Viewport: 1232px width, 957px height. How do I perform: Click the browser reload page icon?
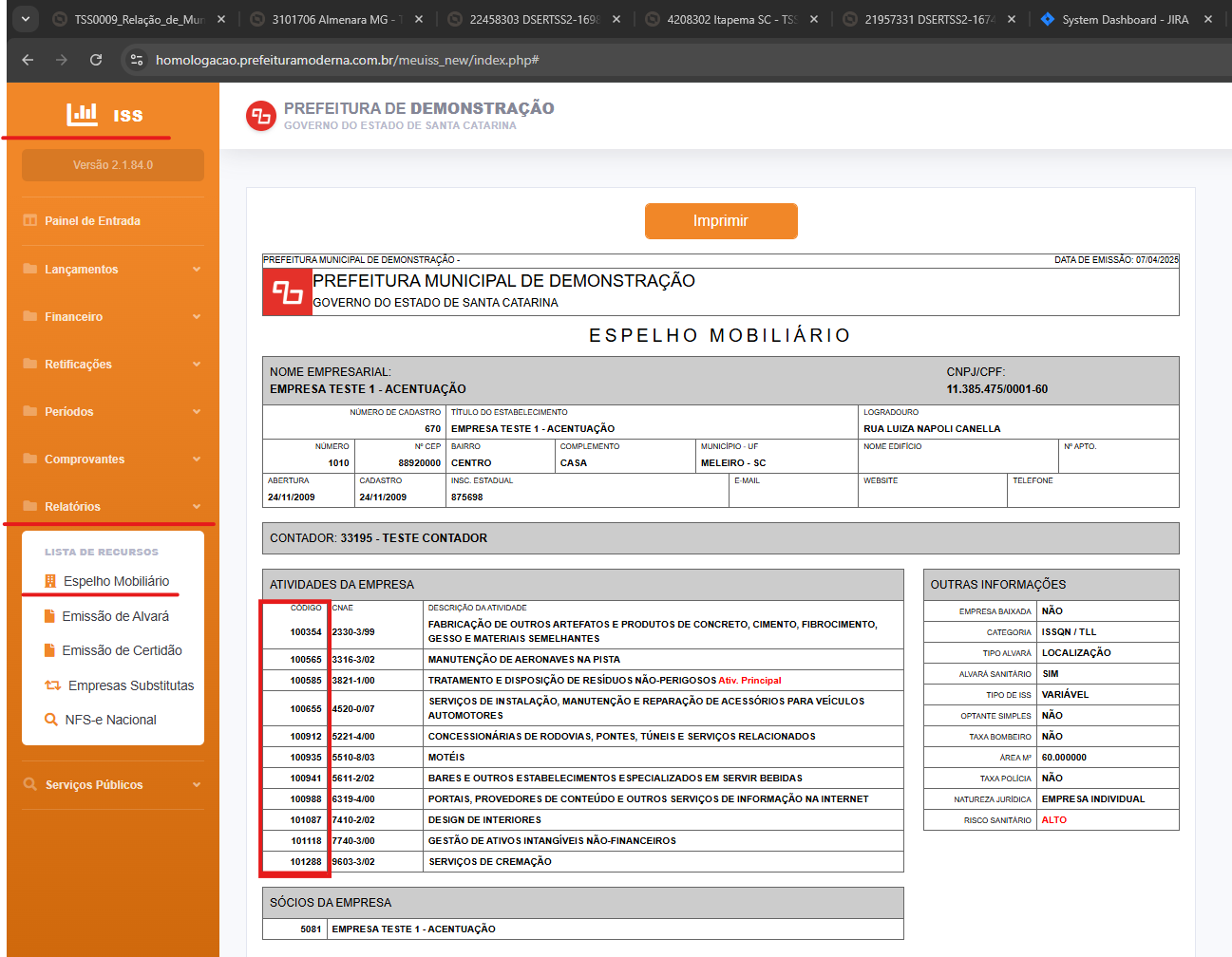pyautogui.click(x=96, y=60)
